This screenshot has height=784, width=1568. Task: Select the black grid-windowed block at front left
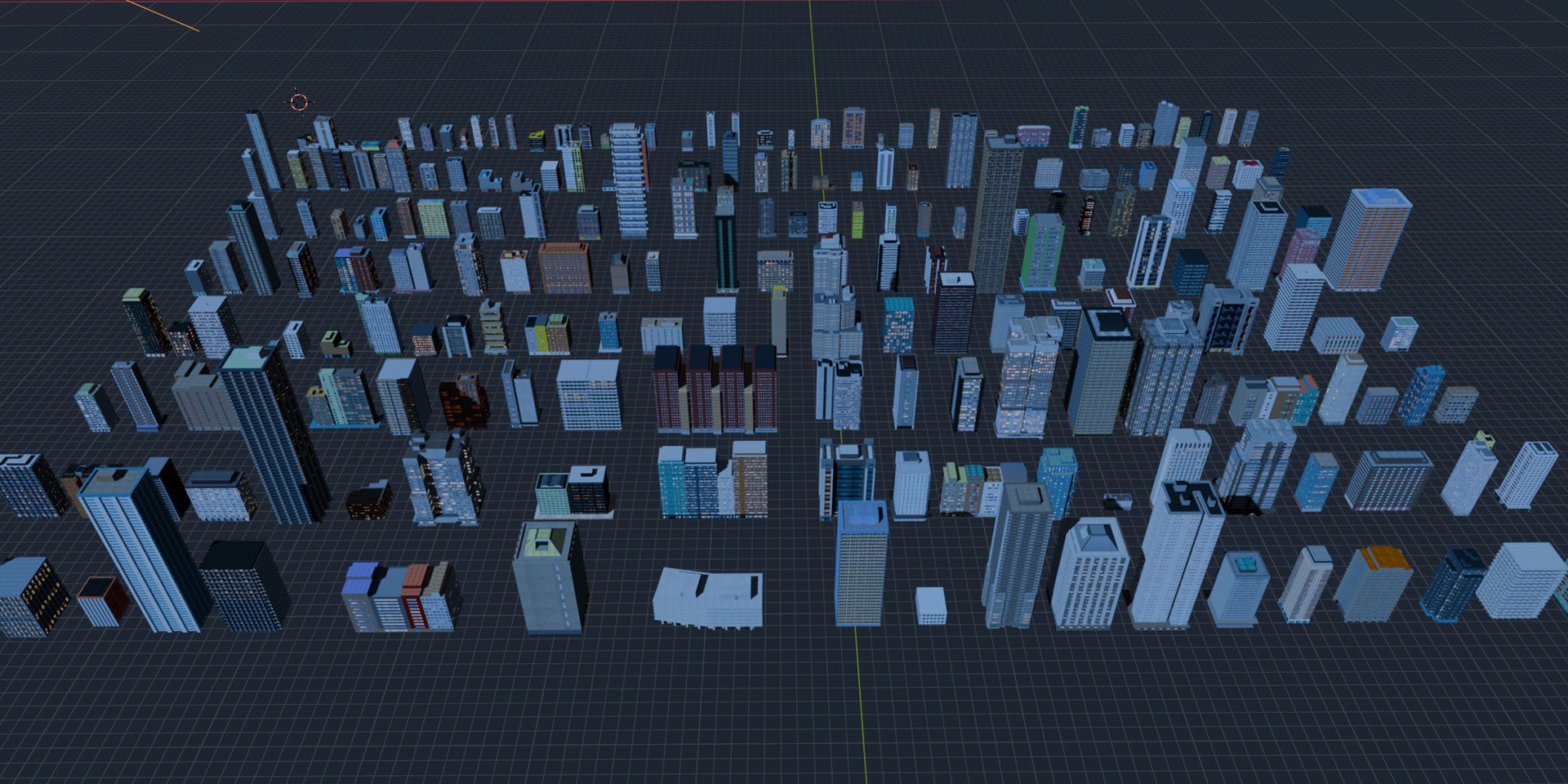(x=244, y=586)
